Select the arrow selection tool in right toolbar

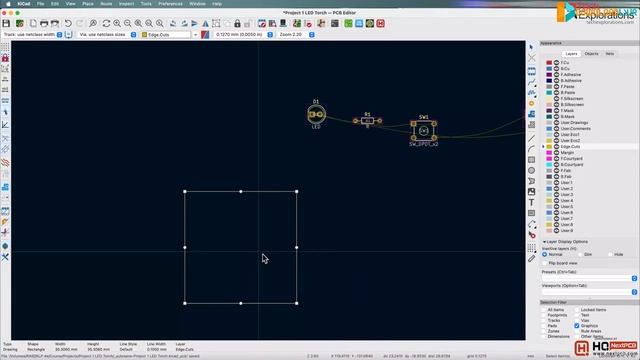click(531, 47)
